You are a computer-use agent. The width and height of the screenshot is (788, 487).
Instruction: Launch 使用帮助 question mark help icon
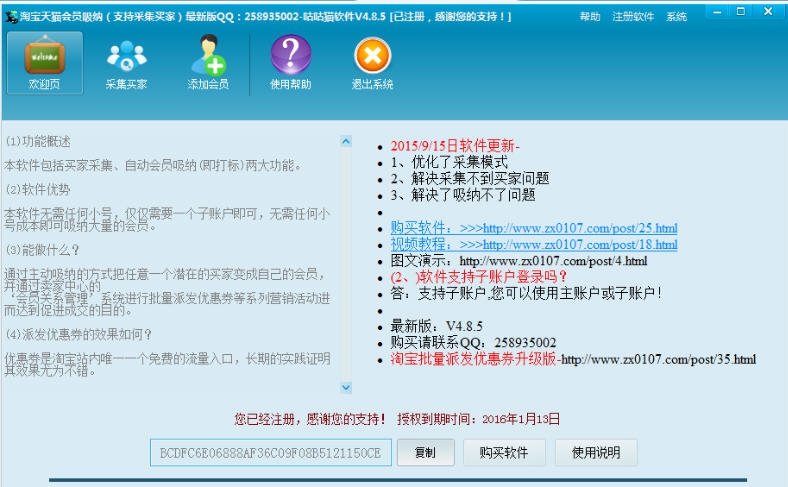290,63
